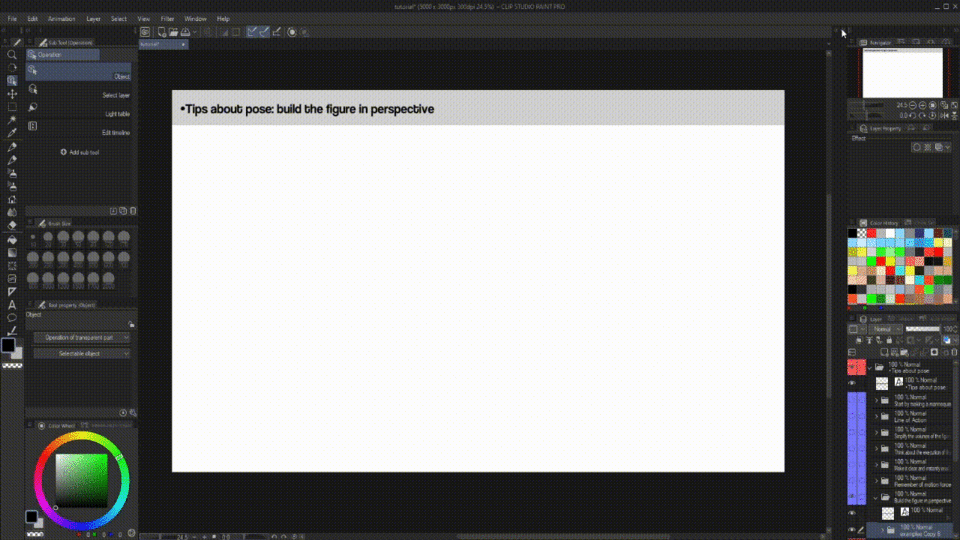Open the Help menu

[223, 19]
